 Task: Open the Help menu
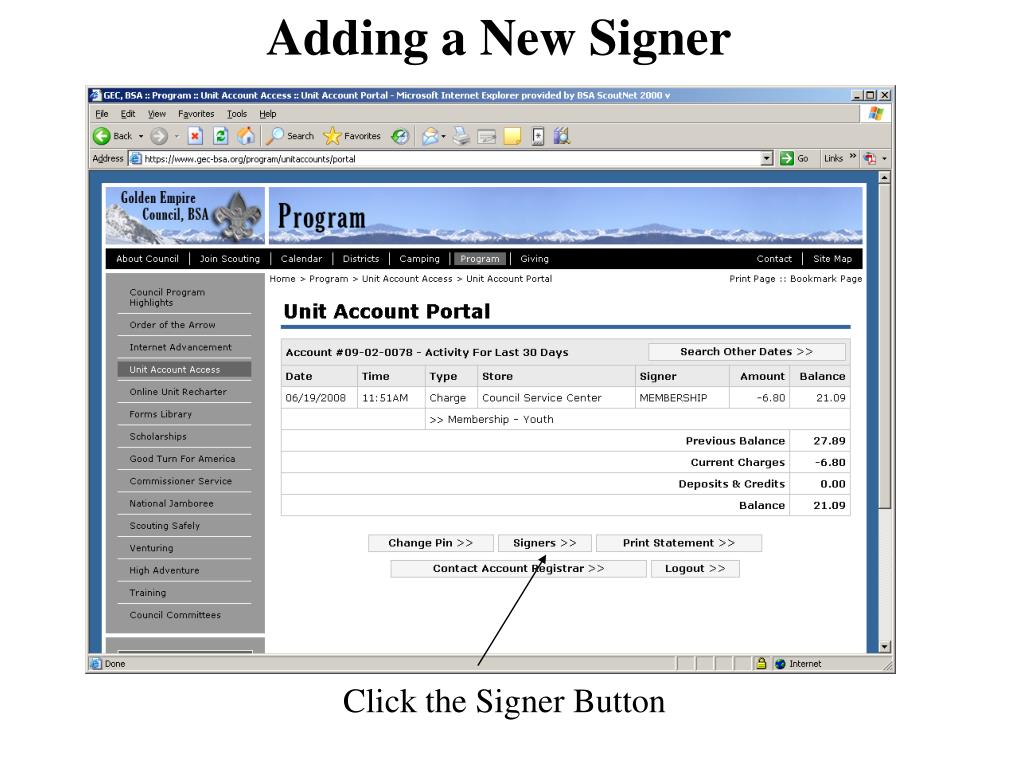coord(268,114)
